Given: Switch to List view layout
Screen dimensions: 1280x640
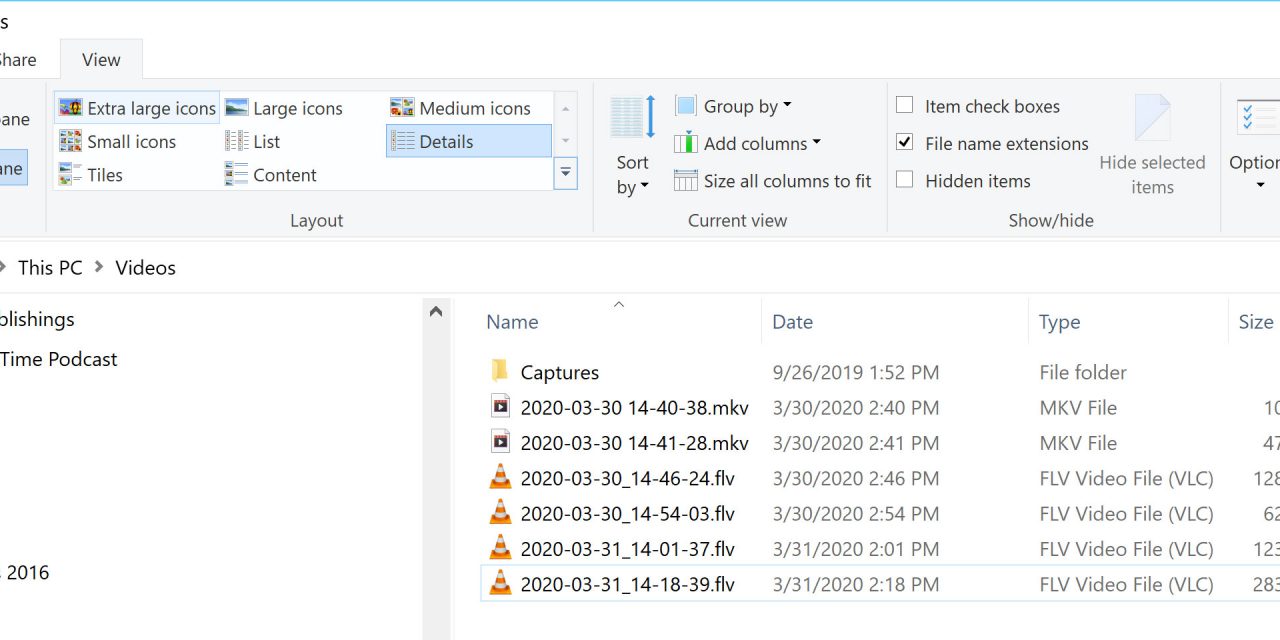Looking at the screenshot, I should 254,141.
